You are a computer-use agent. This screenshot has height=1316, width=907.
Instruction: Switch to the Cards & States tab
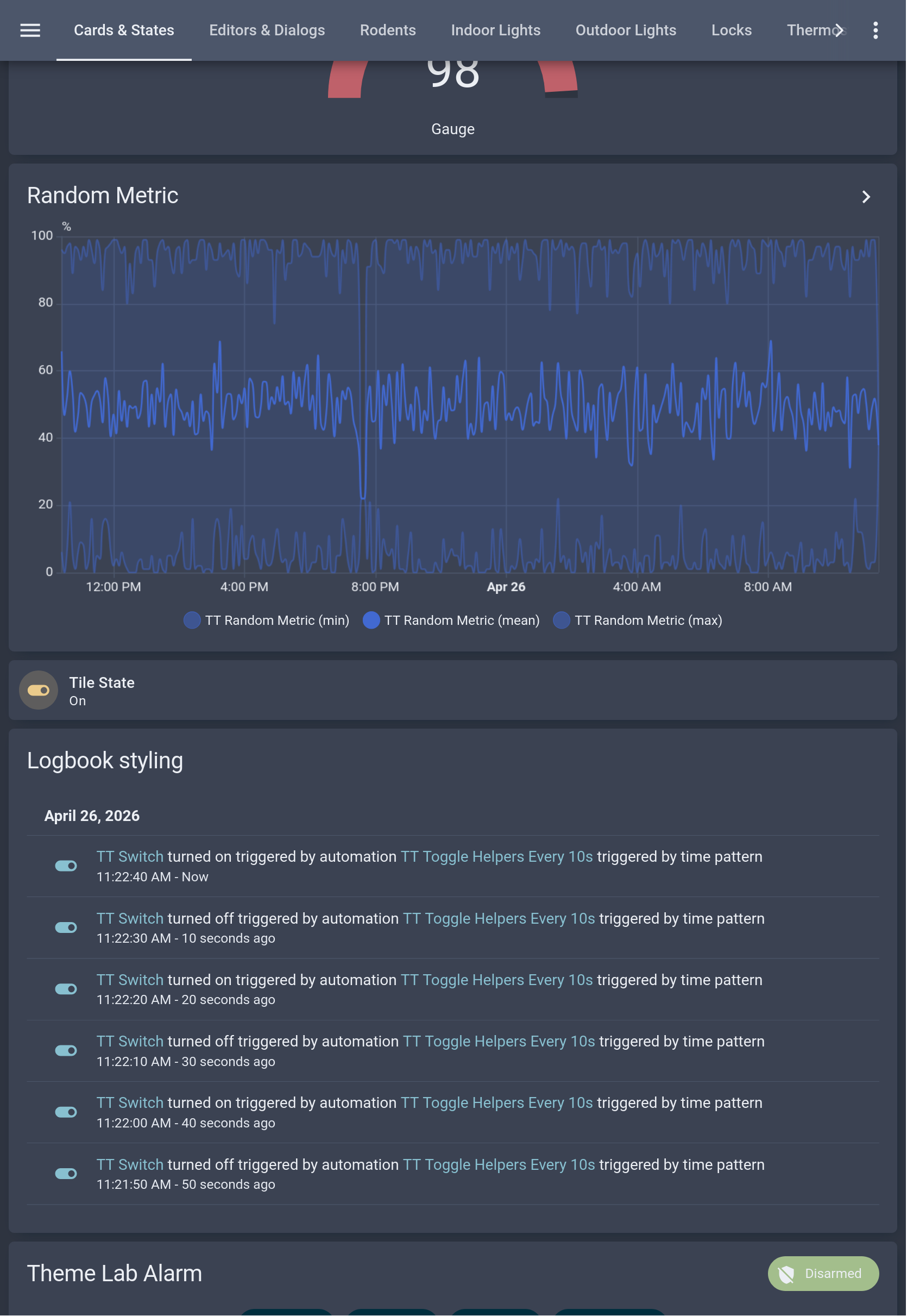(124, 30)
